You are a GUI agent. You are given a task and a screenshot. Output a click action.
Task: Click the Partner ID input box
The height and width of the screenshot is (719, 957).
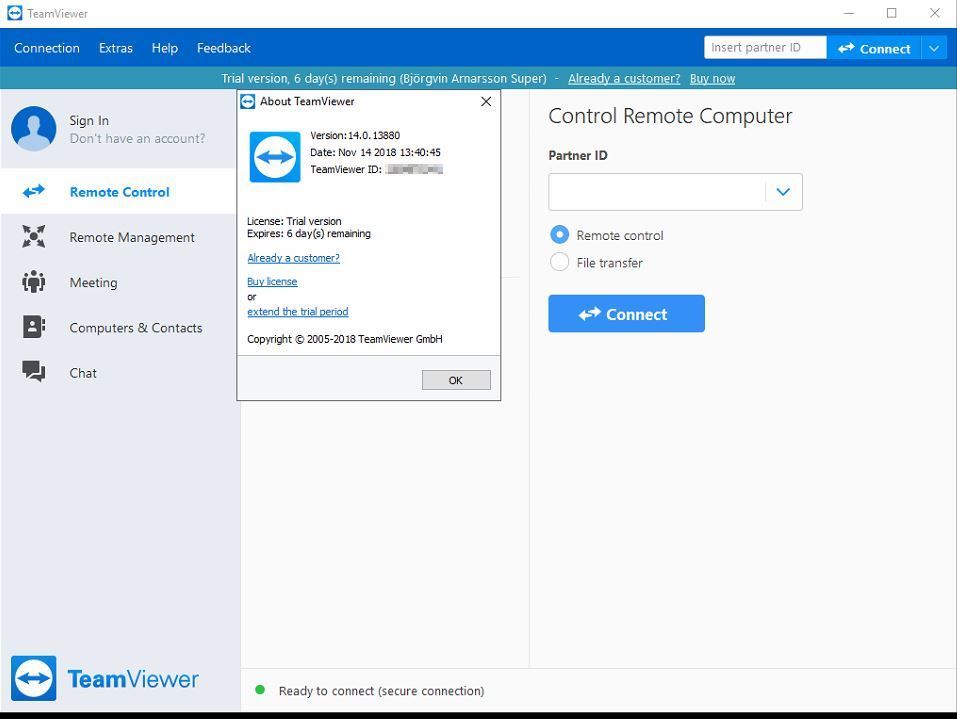(657, 192)
